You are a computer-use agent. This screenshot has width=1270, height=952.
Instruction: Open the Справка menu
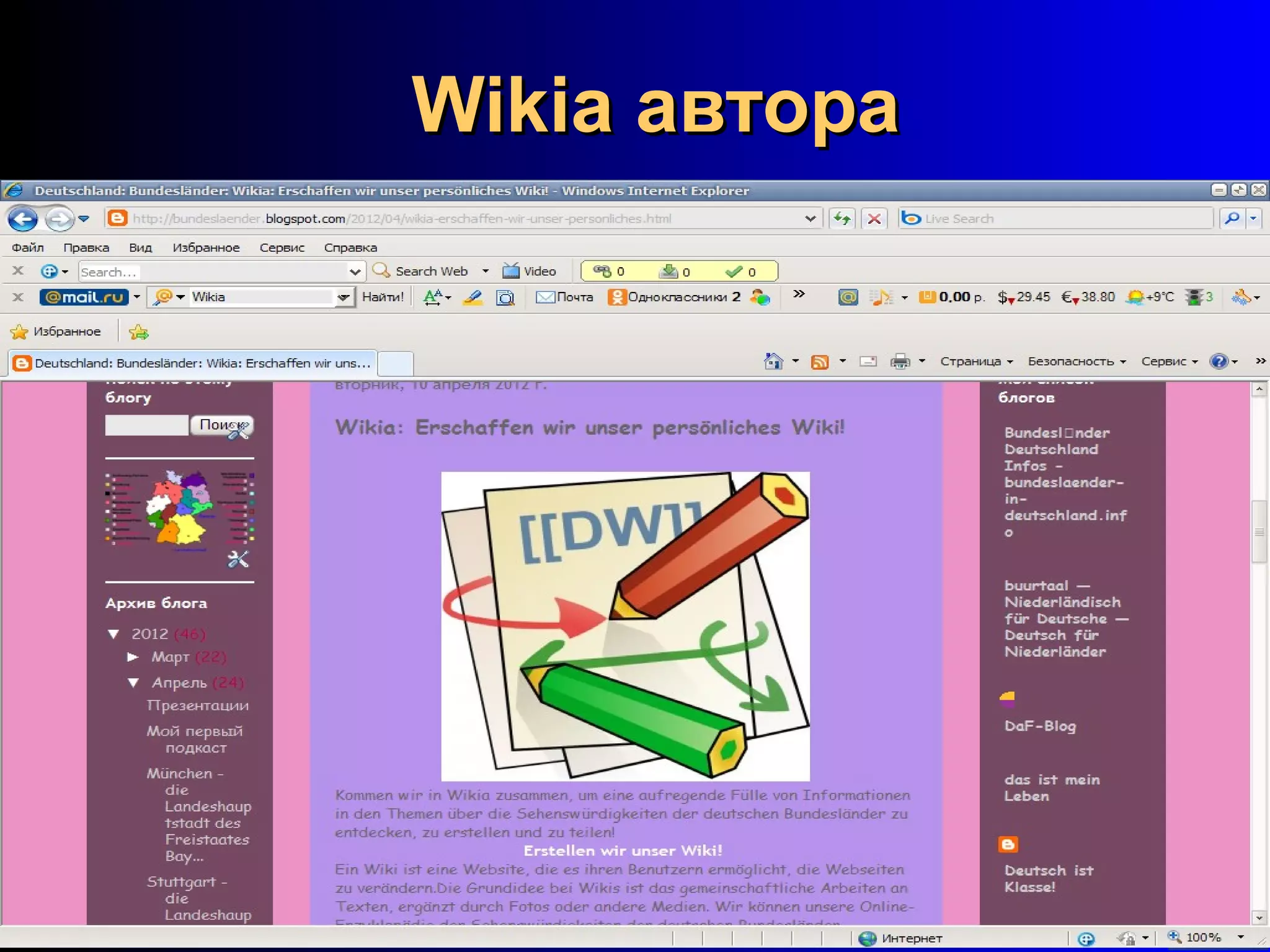point(350,247)
